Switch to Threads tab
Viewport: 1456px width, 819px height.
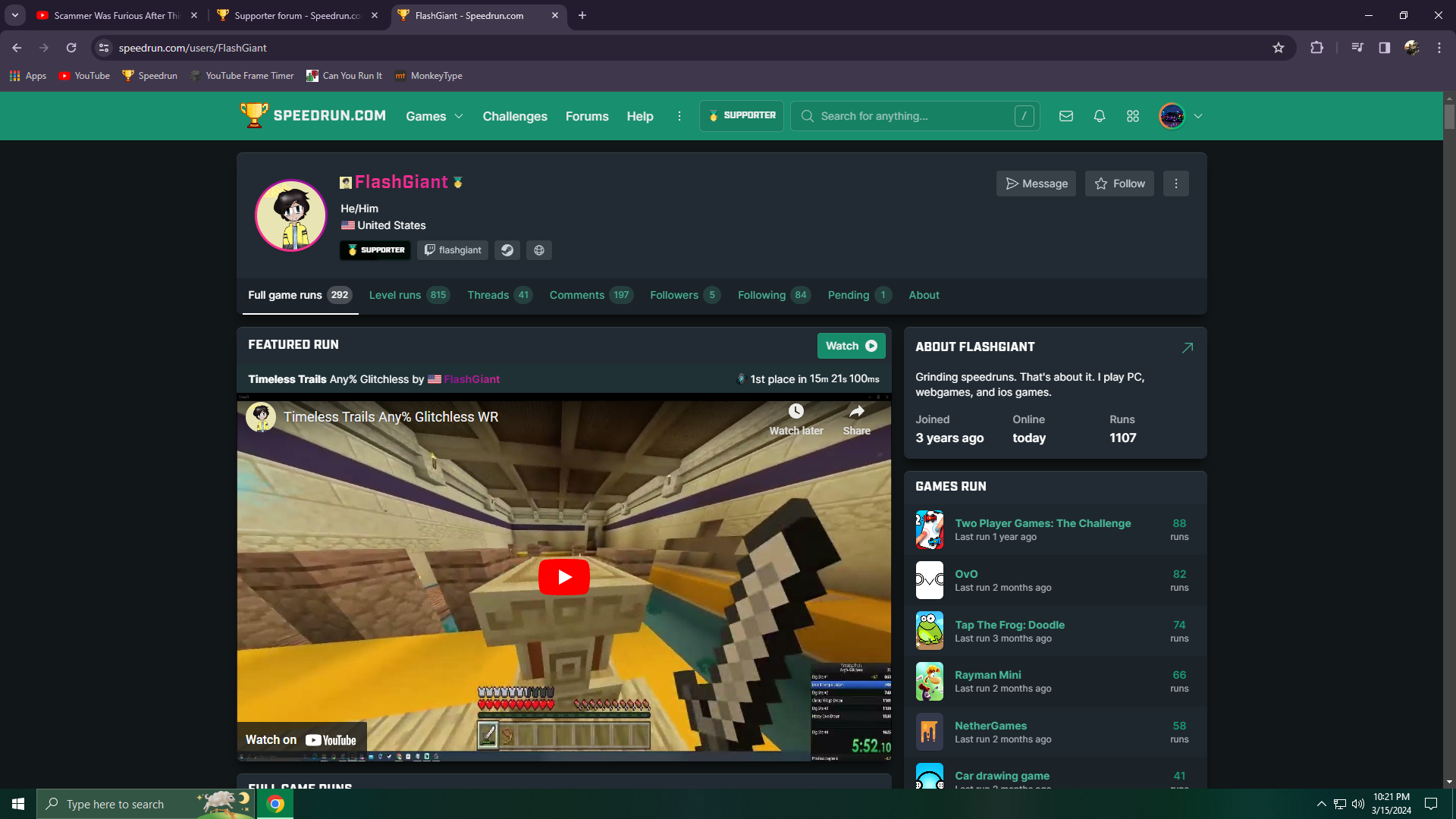click(500, 295)
